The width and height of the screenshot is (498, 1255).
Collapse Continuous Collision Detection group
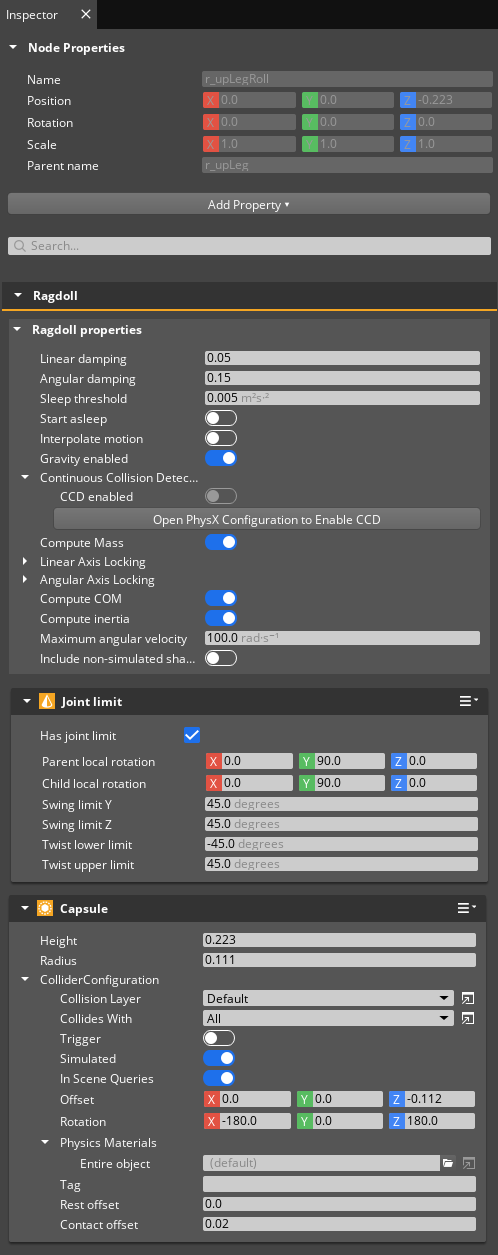[x=26, y=478]
